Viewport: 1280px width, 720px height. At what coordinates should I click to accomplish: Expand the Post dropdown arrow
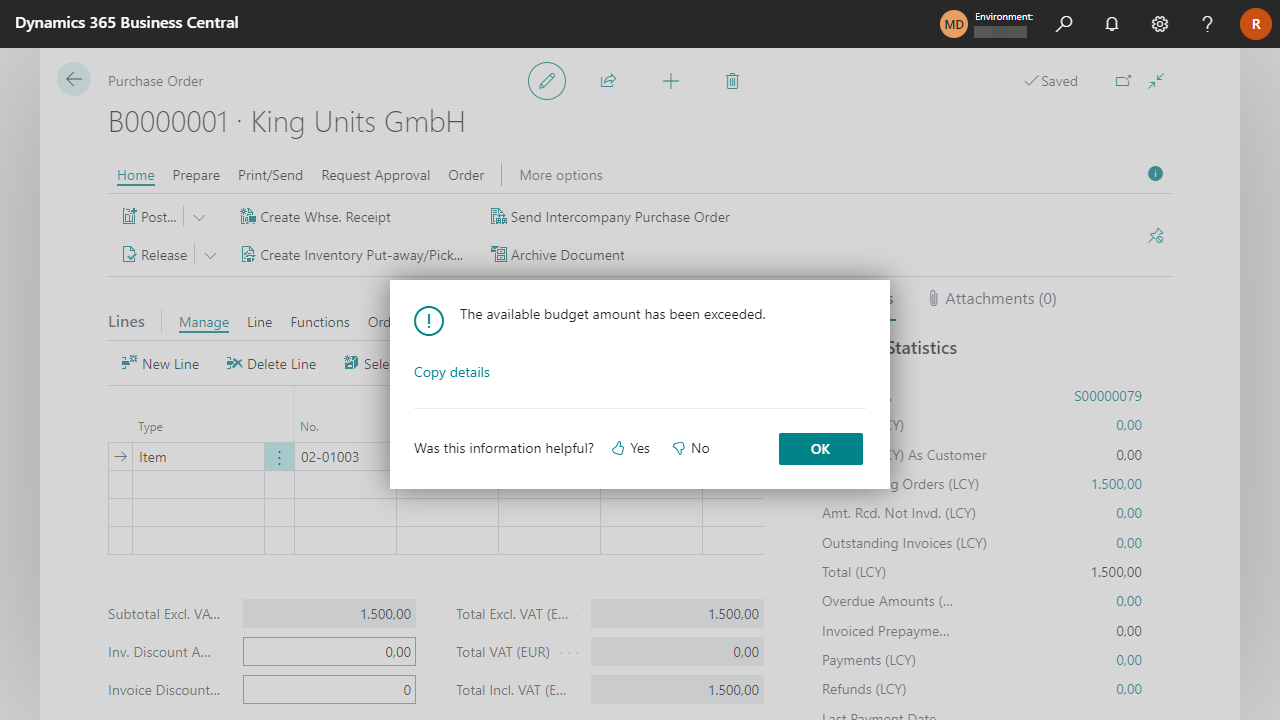[x=199, y=217]
